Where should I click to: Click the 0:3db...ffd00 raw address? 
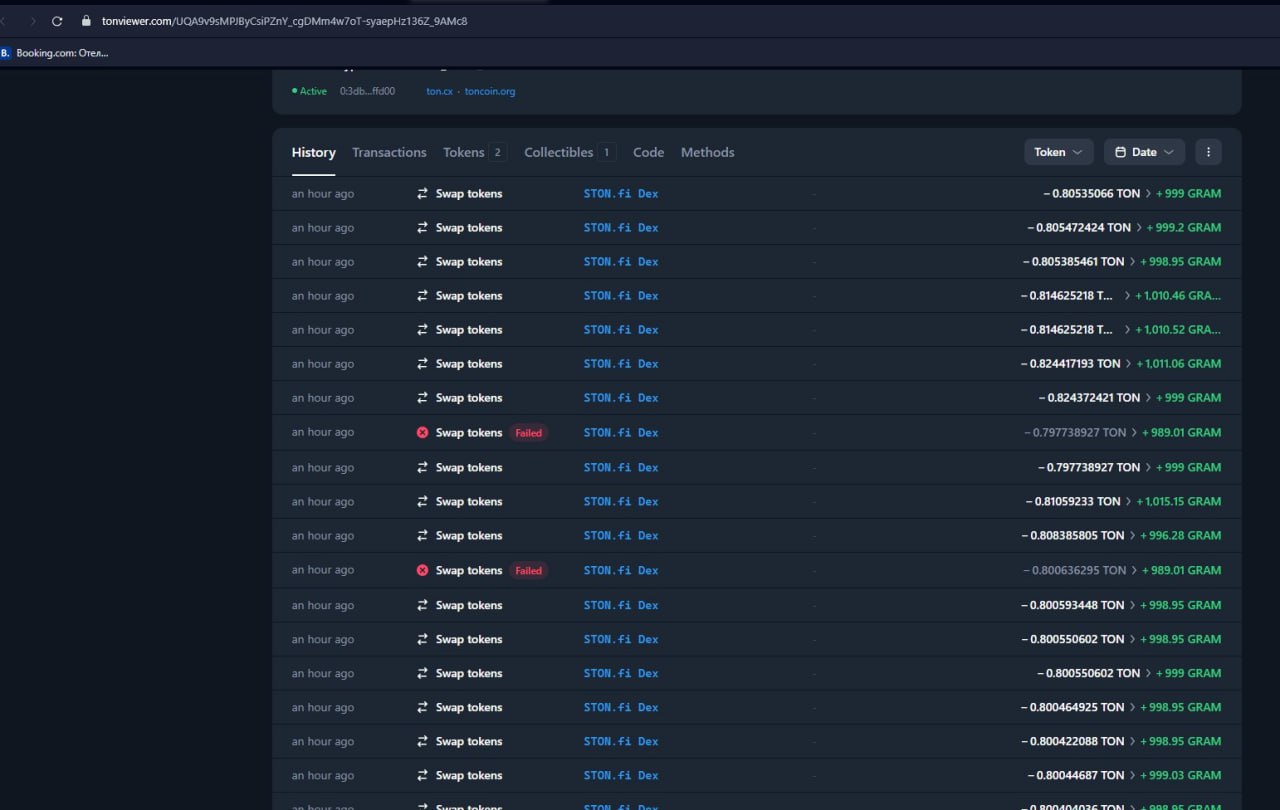(x=367, y=91)
